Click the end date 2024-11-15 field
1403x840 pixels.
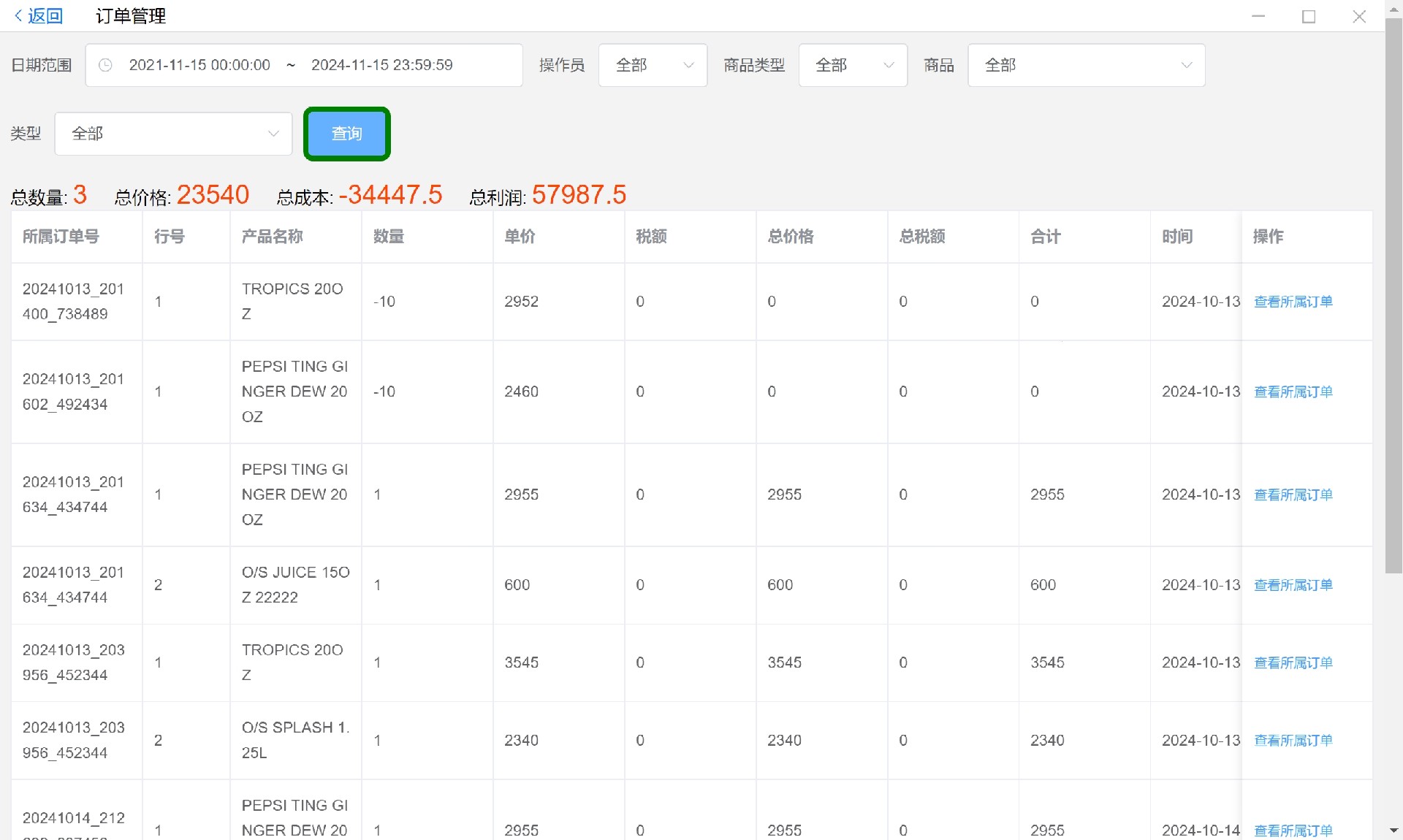[x=381, y=65]
